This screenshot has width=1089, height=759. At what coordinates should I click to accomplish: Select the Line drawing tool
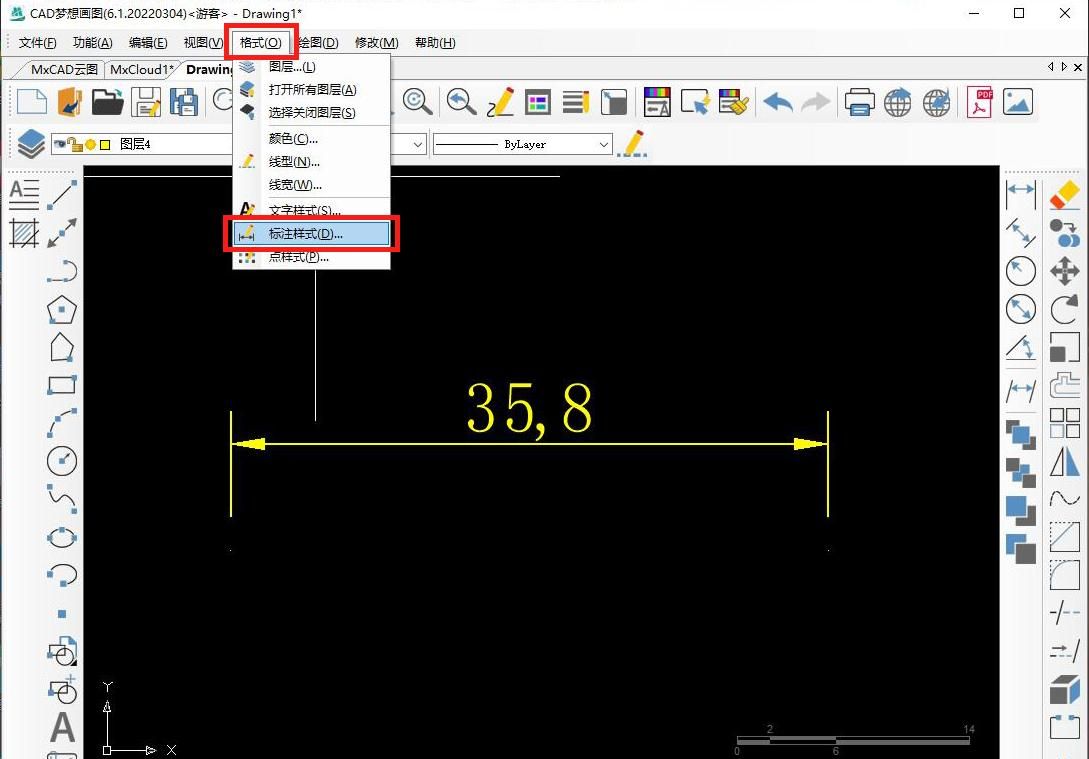click(62, 194)
